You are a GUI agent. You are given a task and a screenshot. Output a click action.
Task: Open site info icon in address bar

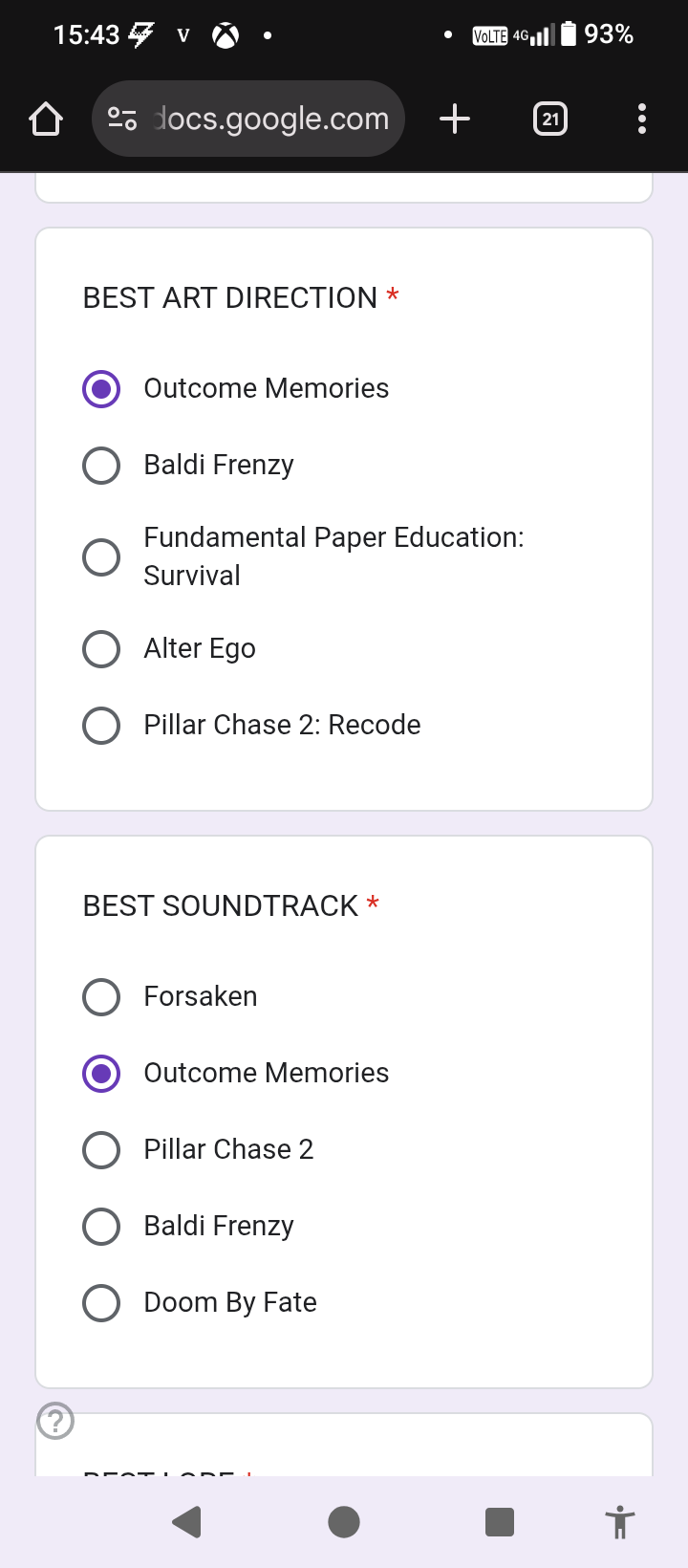point(122,119)
